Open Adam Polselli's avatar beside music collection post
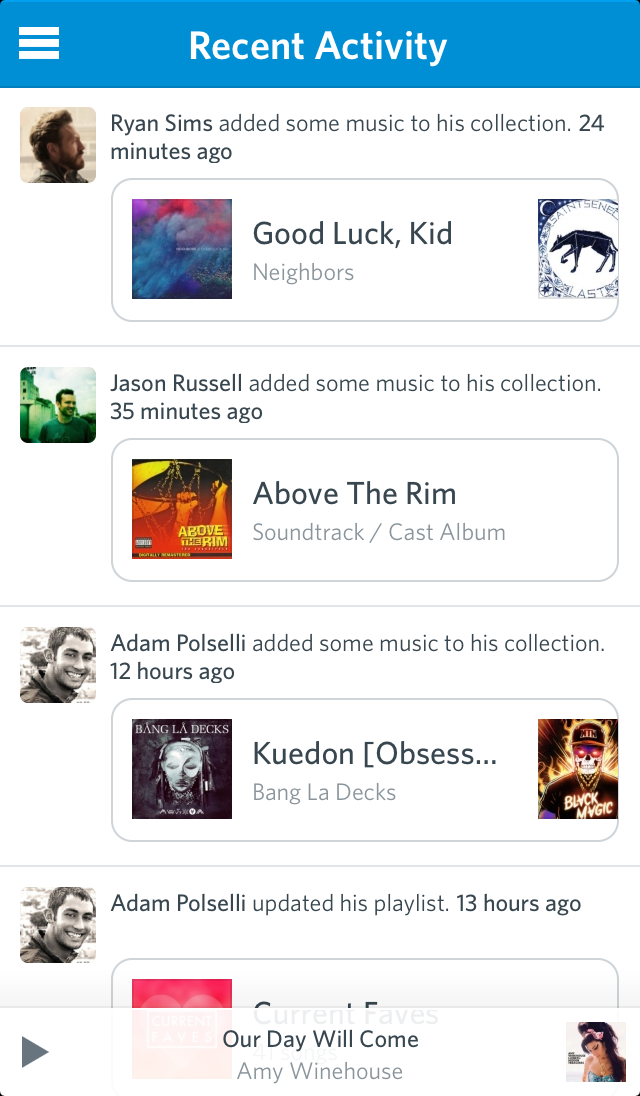 [x=58, y=665]
